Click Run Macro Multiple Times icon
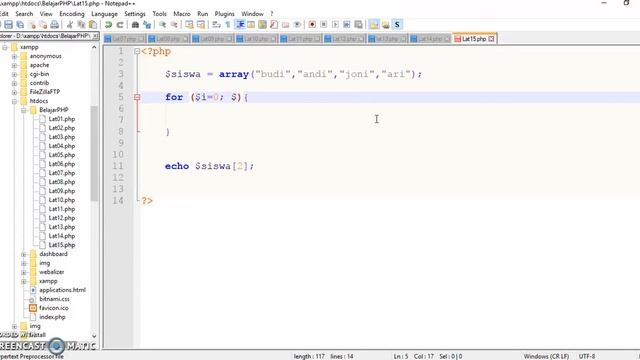The width and height of the screenshot is (640, 360). 347,24
